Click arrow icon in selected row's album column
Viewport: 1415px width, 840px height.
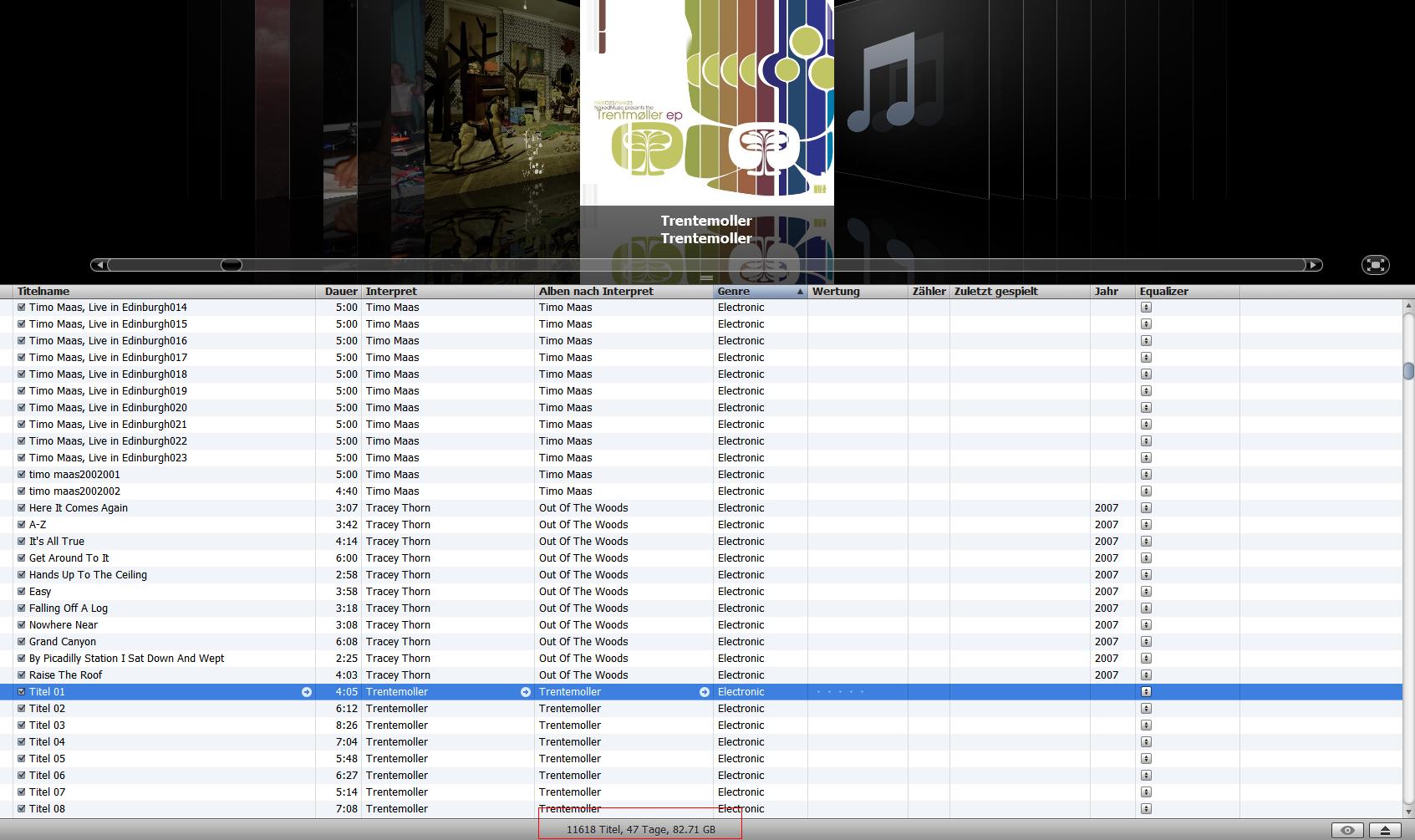click(x=704, y=692)
